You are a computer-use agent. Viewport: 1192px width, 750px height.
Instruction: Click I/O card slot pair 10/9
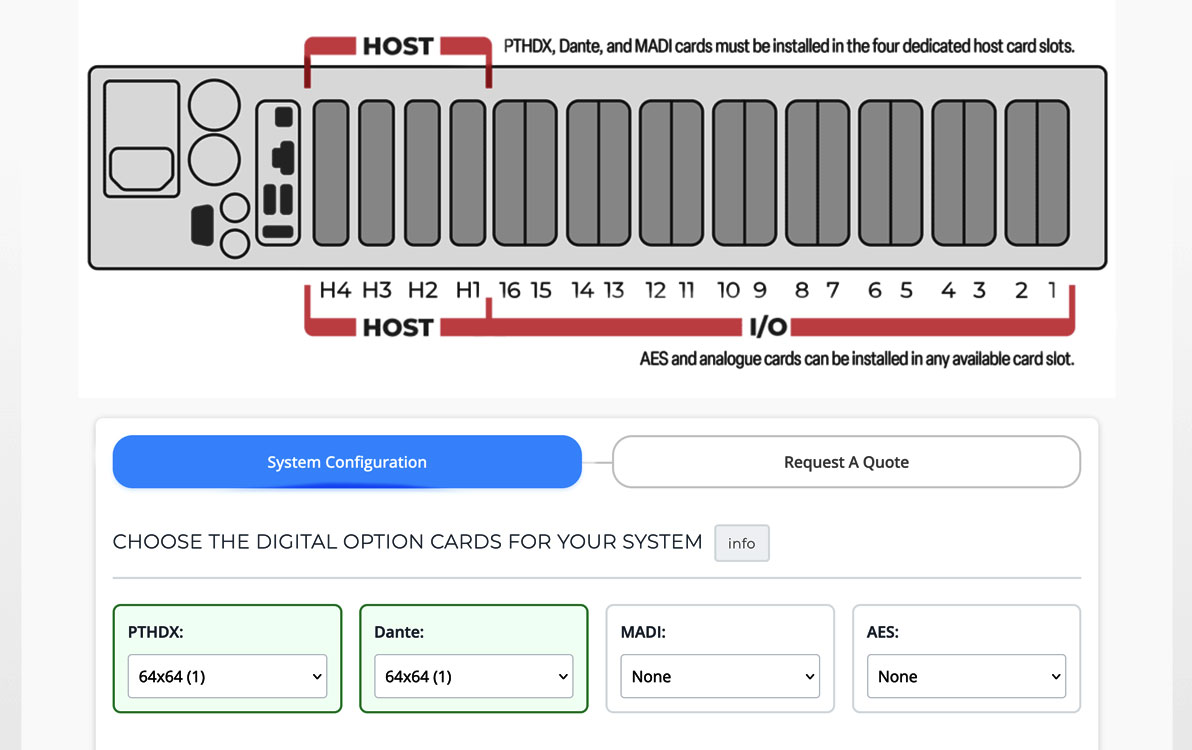[x=744, y=173]
